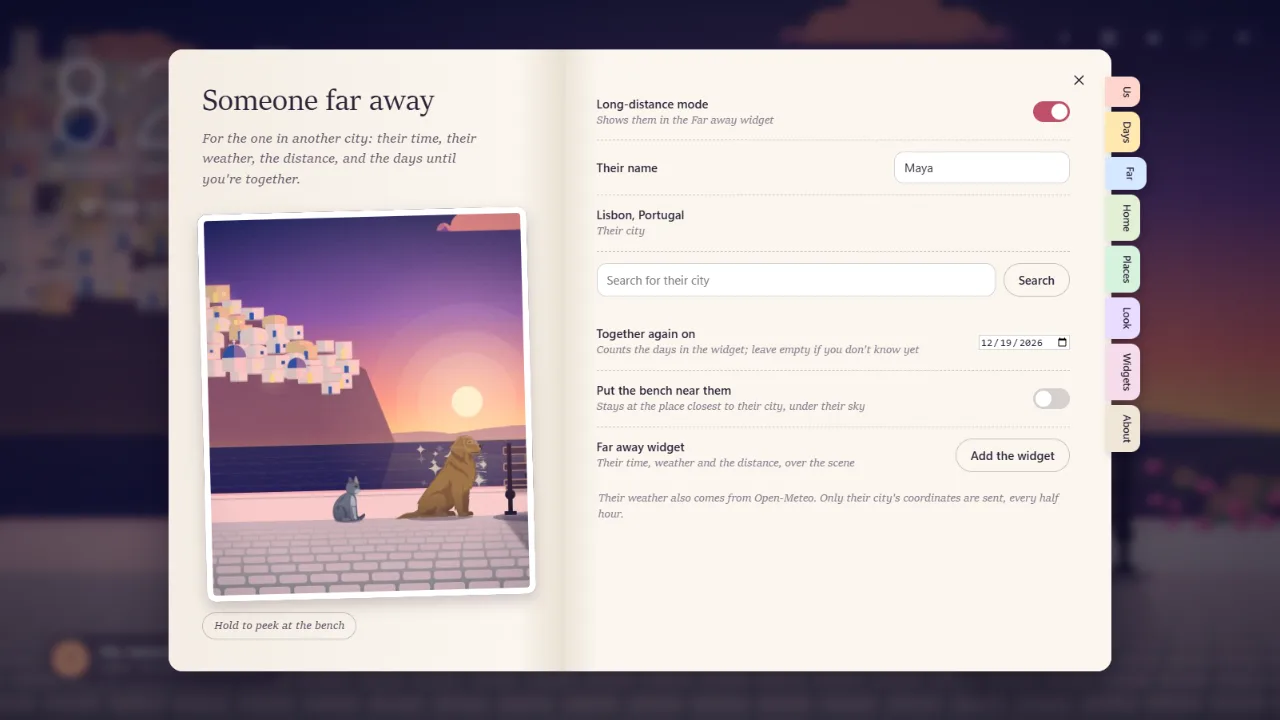Open the Places tab
This screenshot has height=720, width=1280.
tap(1125, 269)
